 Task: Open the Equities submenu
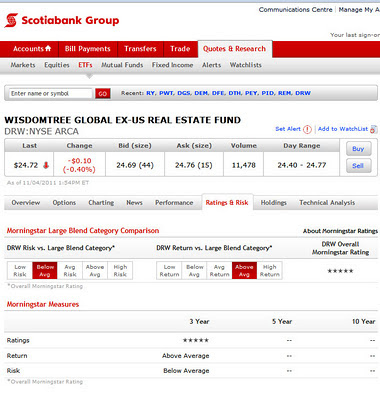(x=57, y=65)
